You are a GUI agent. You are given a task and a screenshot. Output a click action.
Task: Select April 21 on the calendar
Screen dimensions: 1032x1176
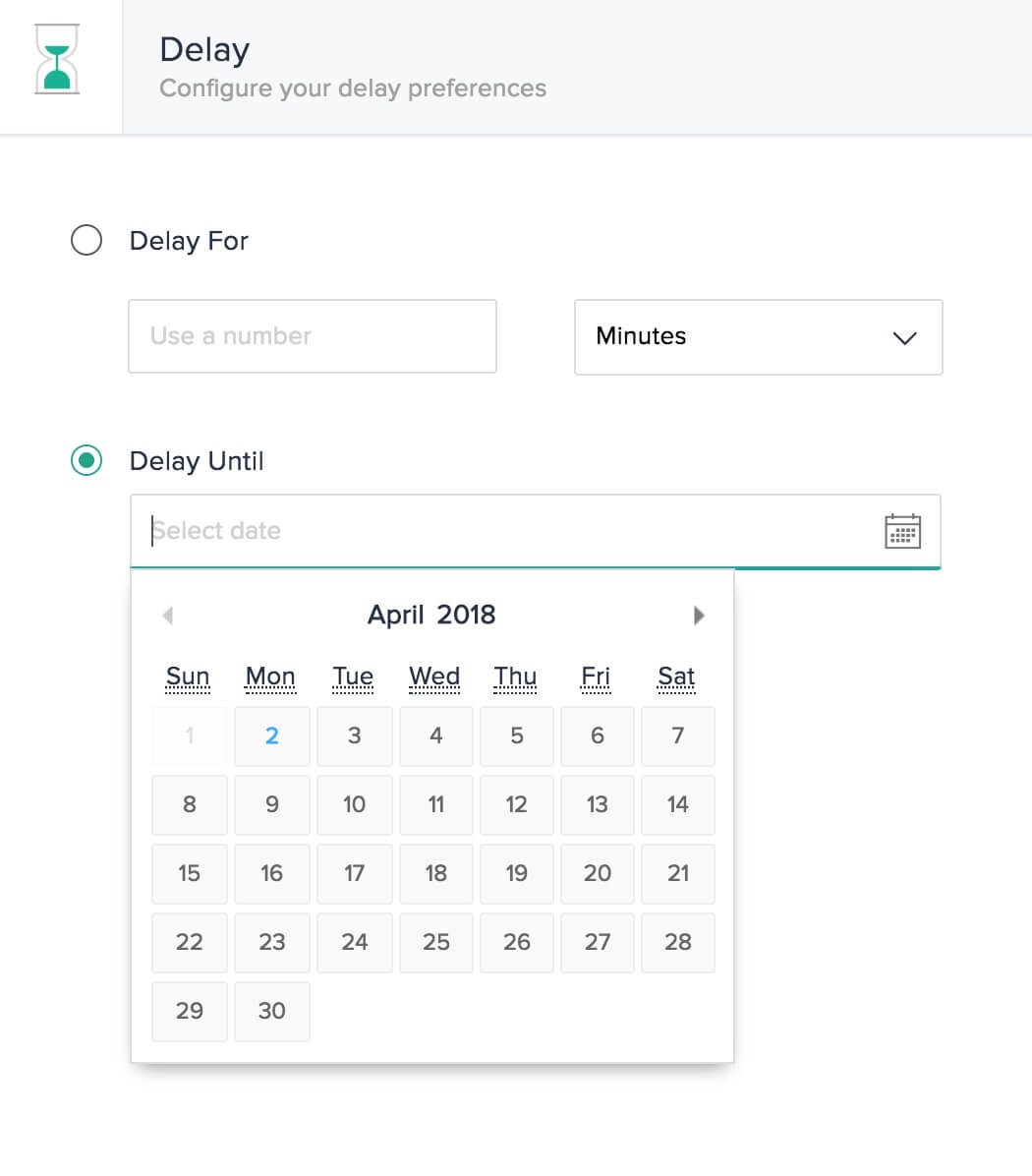[678, 873]
